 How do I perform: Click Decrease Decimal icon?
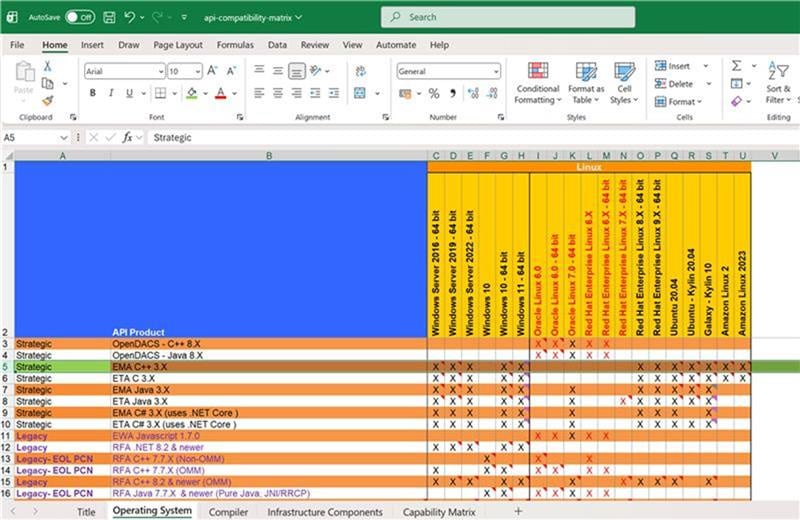coord(492,93)
